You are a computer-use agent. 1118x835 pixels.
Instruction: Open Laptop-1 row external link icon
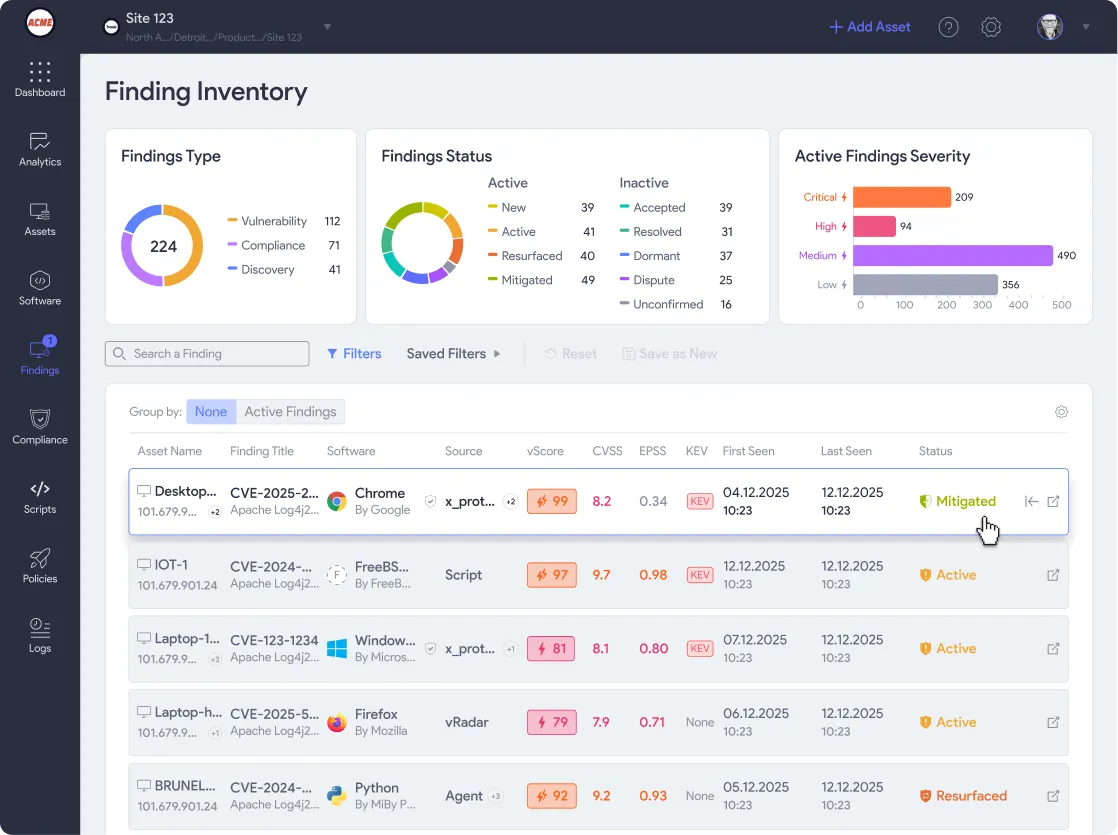pos(1053,649)
